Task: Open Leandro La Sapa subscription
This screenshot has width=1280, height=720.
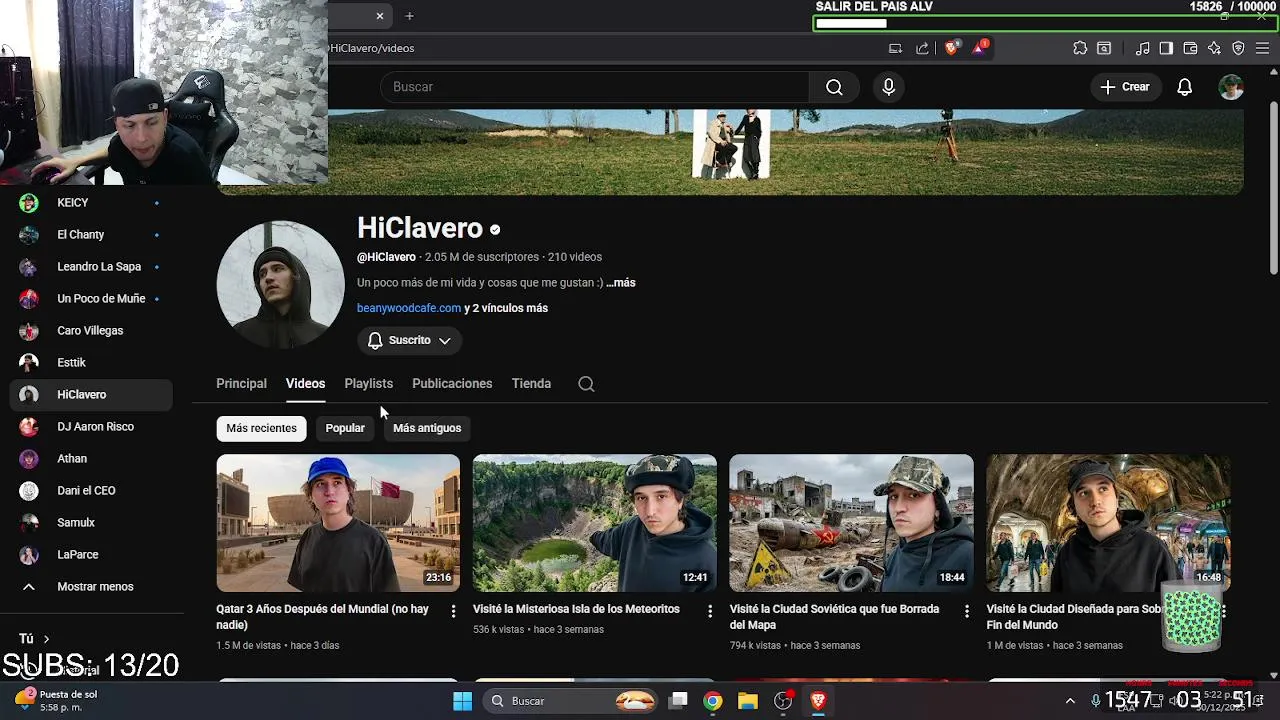Action: pyautogui.click(x=90, y=267)
